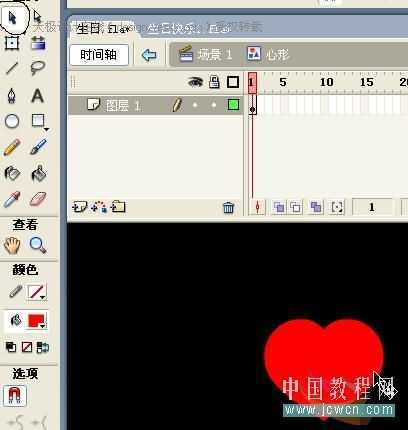Screen dimensions: 408x430
Task: Toggle visibility of all layers
Action: coord(196,82)
